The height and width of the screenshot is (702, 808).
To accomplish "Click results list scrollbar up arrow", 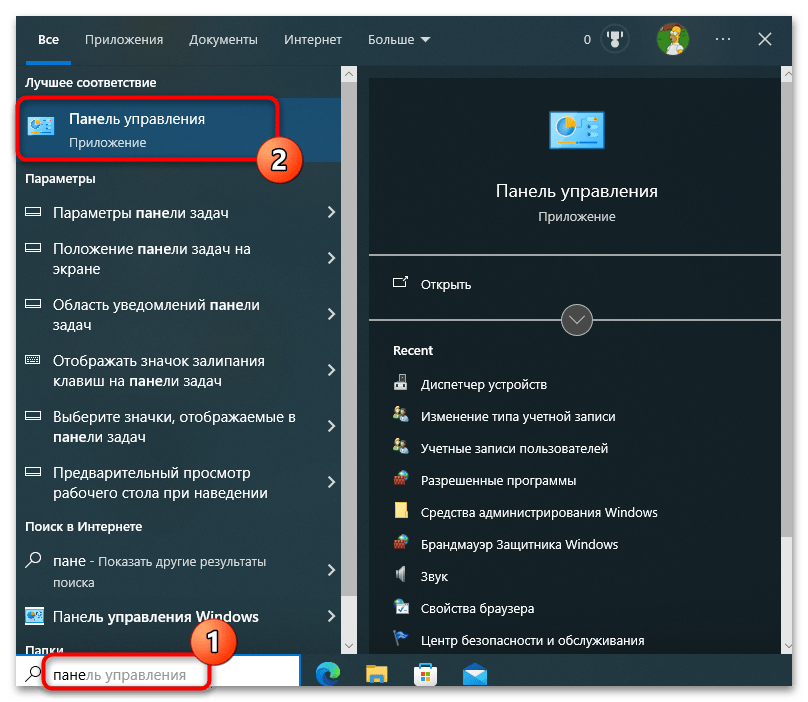I will pos(349,74).
